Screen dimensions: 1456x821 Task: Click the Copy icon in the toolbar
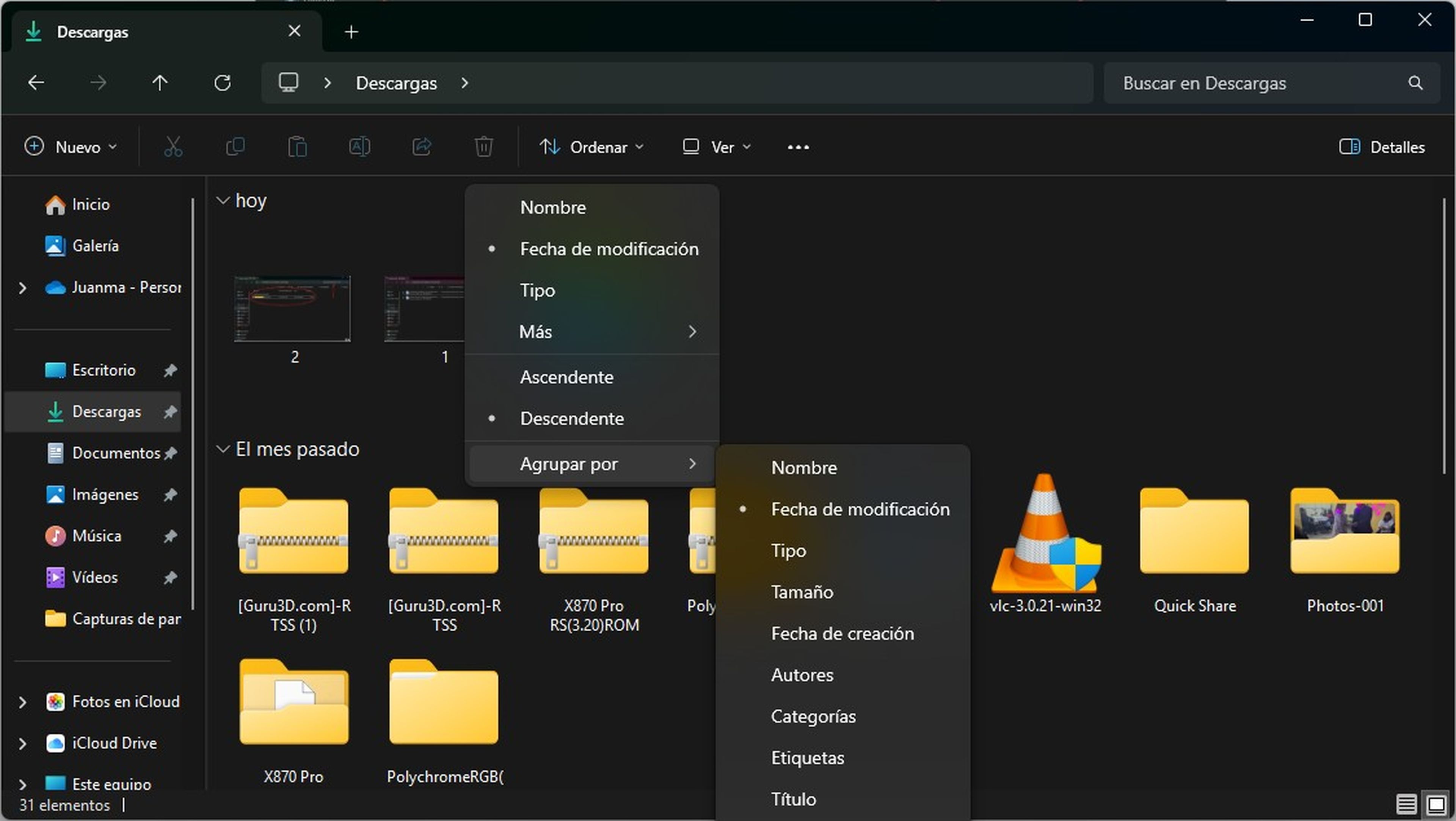236,146
